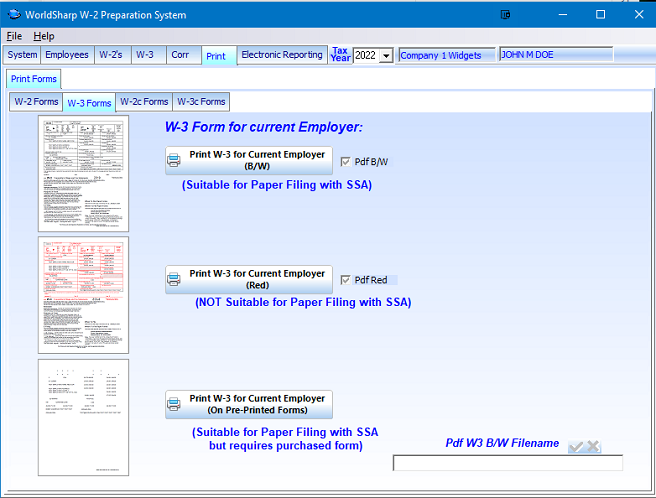Image resolution: width=656 pixels, height=498 pixels.
Task: Open the black-and-white W-3 form thumbnail
Action: coord(84,174)
